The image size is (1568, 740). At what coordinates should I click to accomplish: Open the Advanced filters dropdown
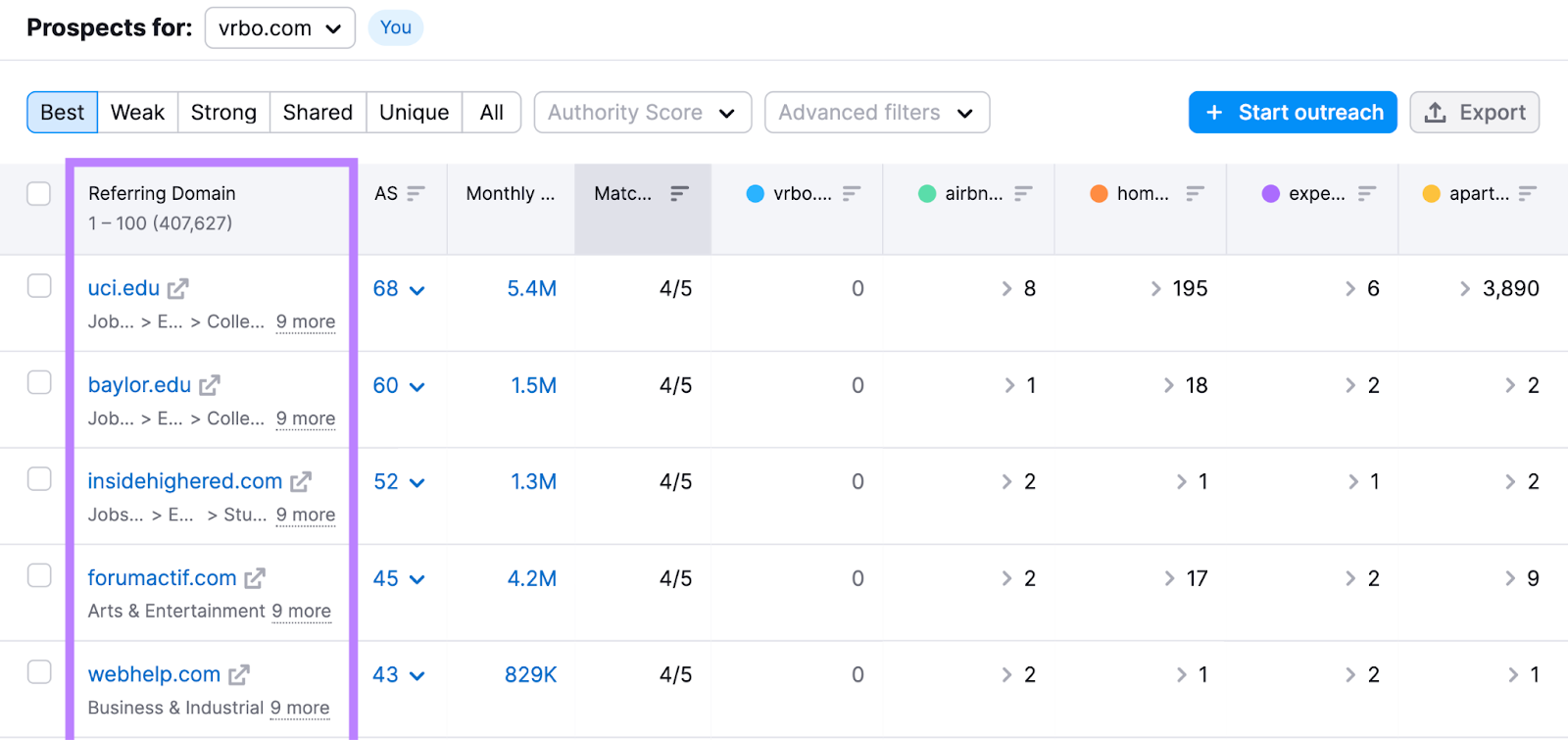876,113
